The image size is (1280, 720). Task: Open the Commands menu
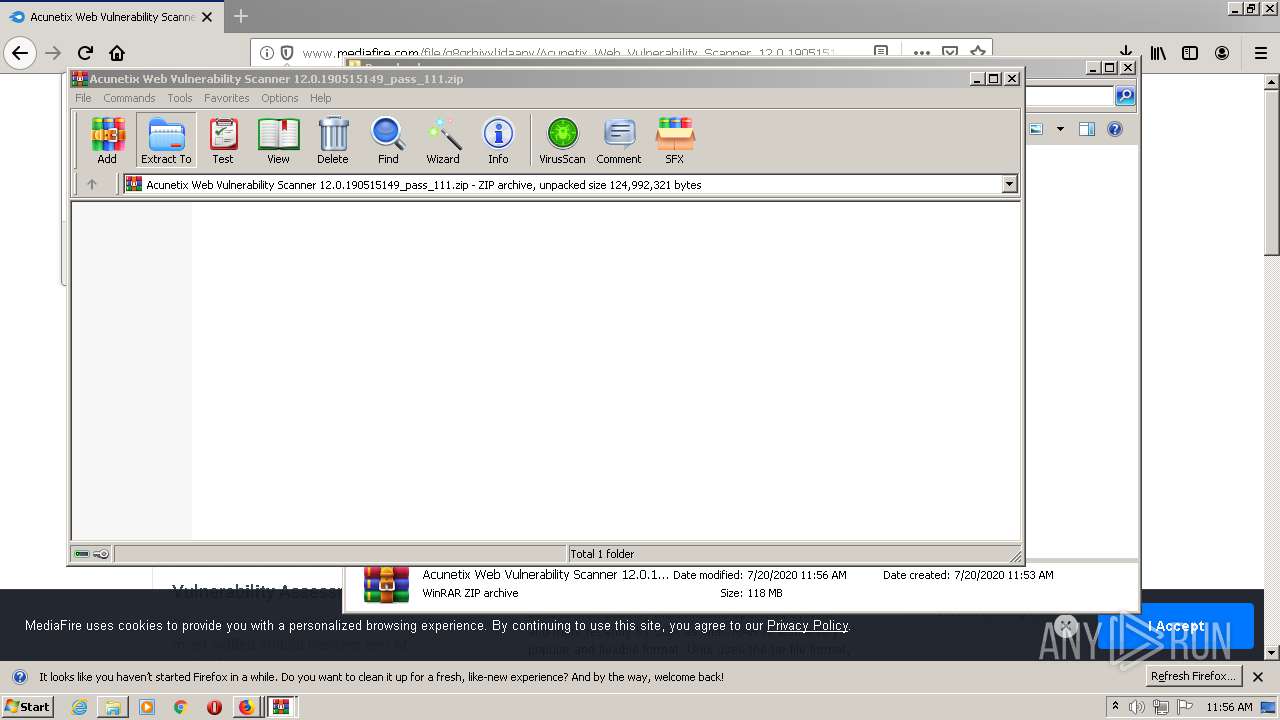(x=129, y=98)
